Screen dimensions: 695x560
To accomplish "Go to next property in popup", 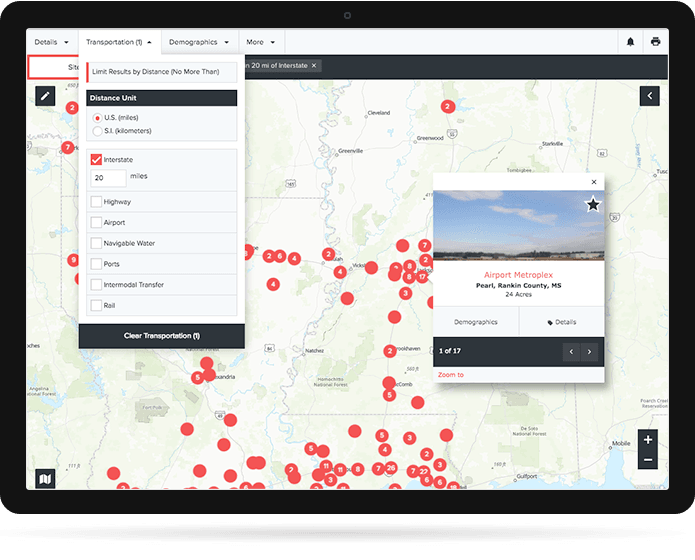I will tap(590, 352).
